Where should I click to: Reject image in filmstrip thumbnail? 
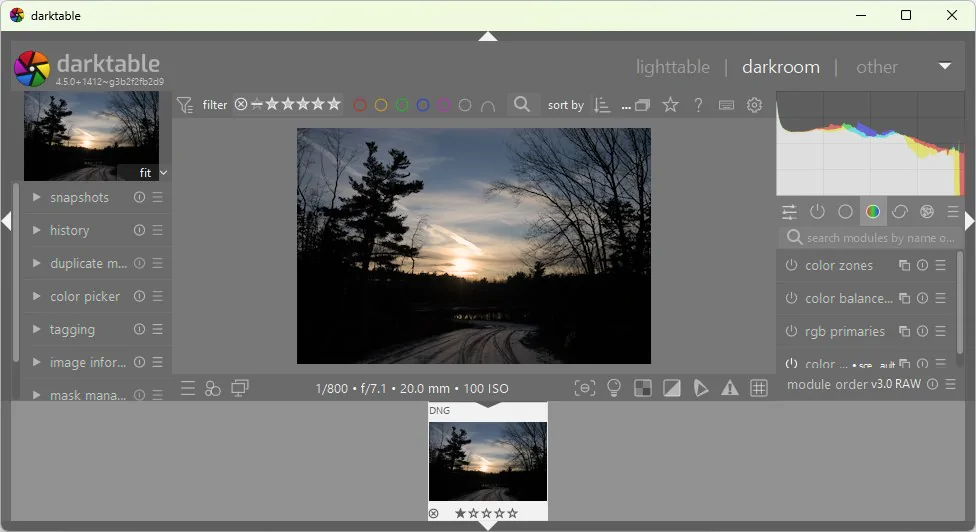click(x=434, y=513)
